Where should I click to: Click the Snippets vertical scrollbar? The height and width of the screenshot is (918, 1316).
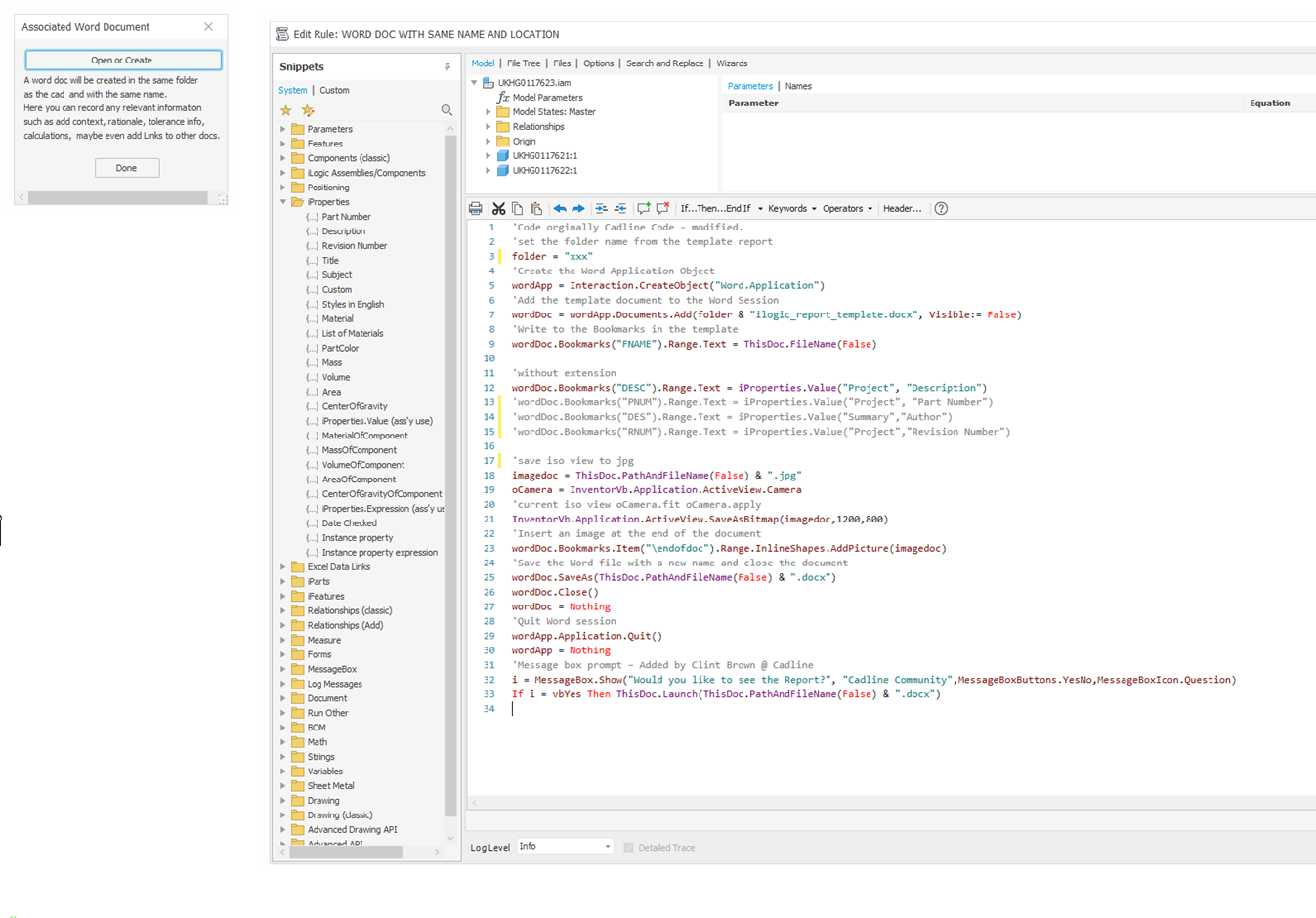[450, 474]
